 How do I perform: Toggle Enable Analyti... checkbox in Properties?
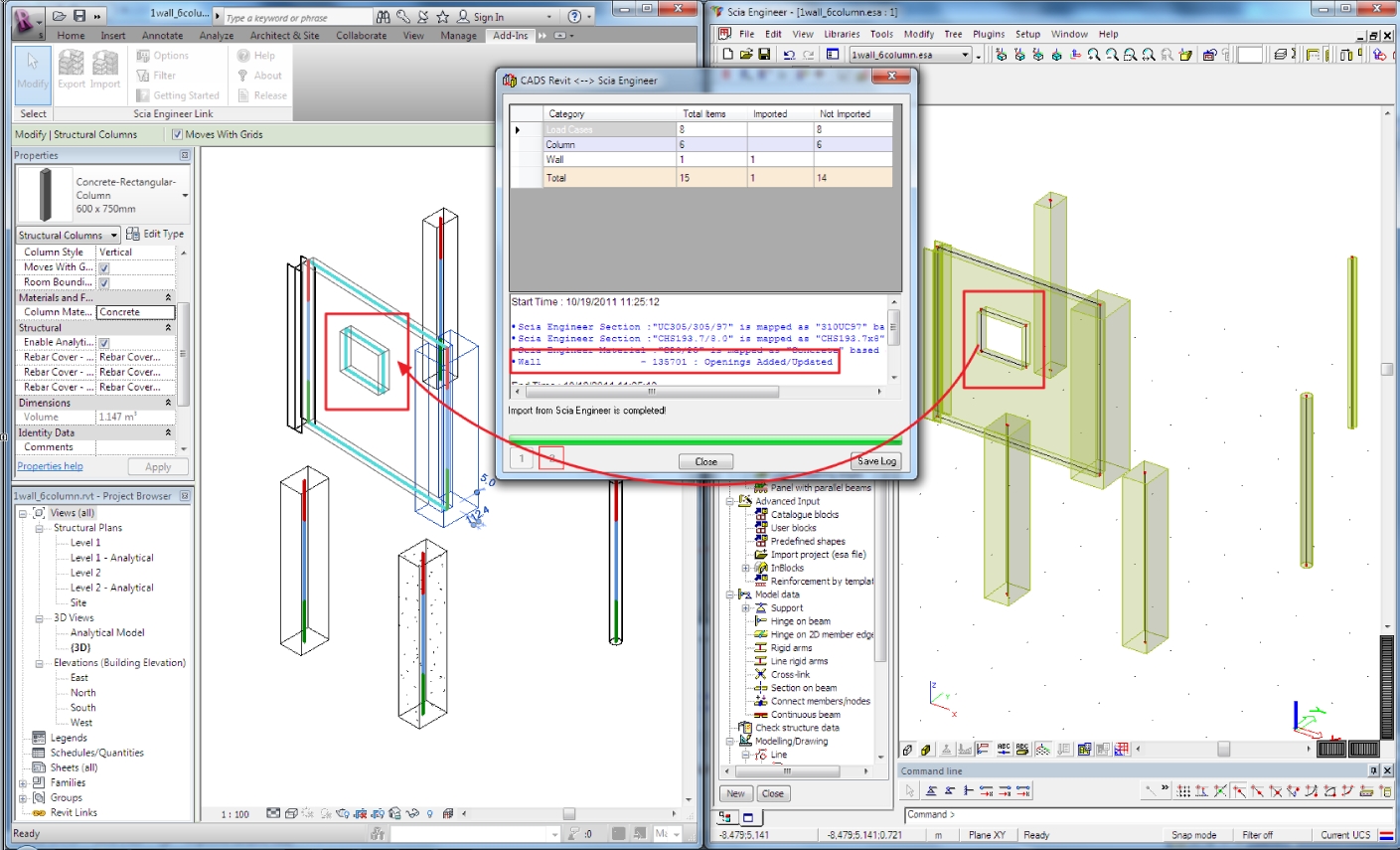(x=103, y=342)
